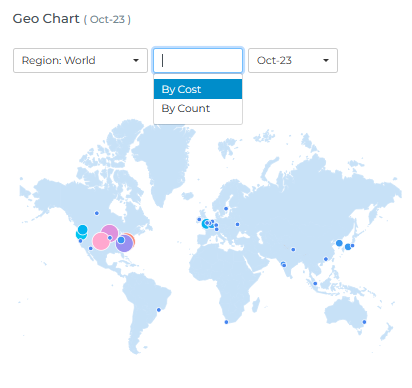Click the orchid bubble over the US Midwest

coord(110,232)
